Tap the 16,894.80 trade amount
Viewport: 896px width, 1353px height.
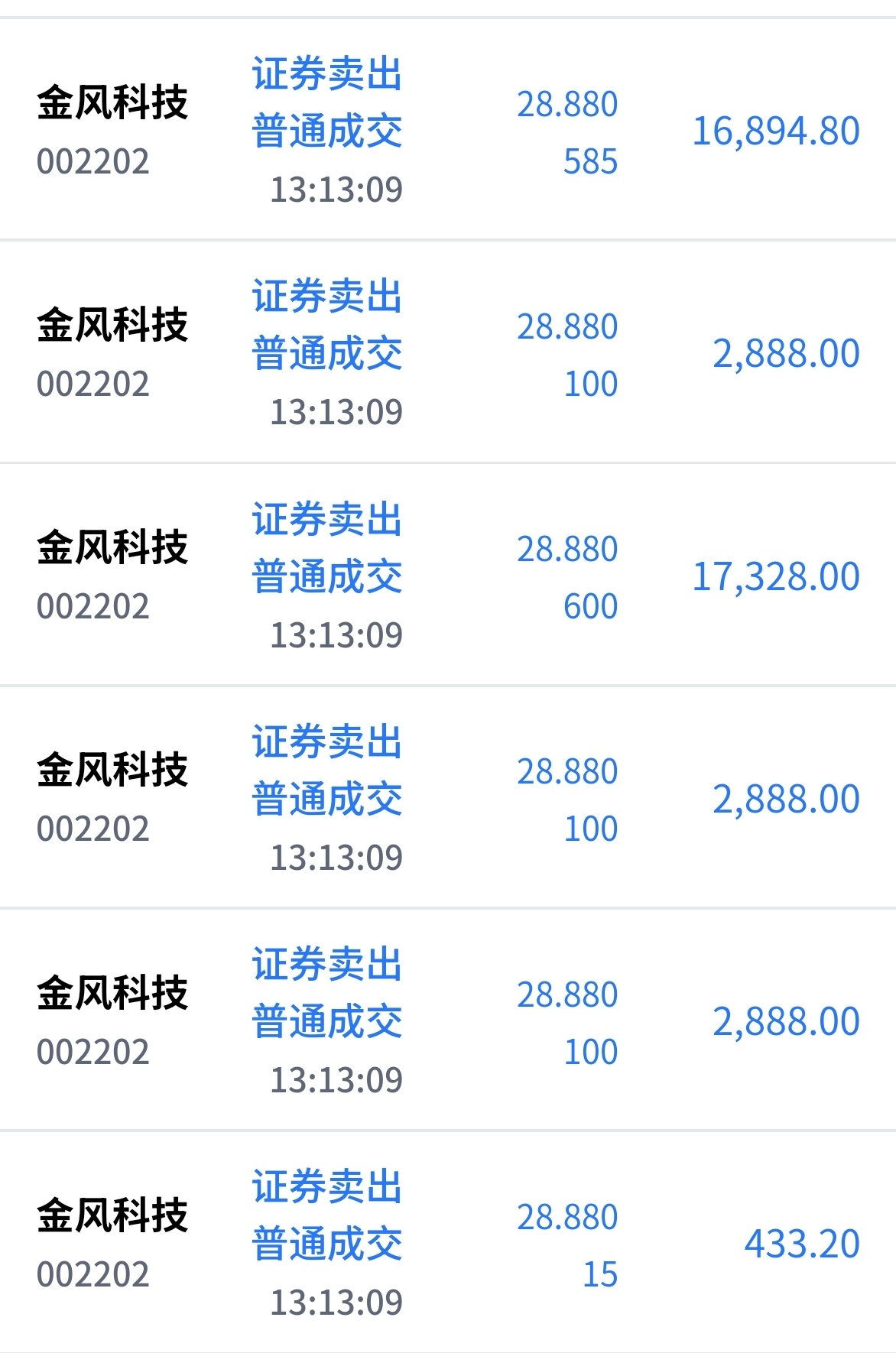[775, 131]
